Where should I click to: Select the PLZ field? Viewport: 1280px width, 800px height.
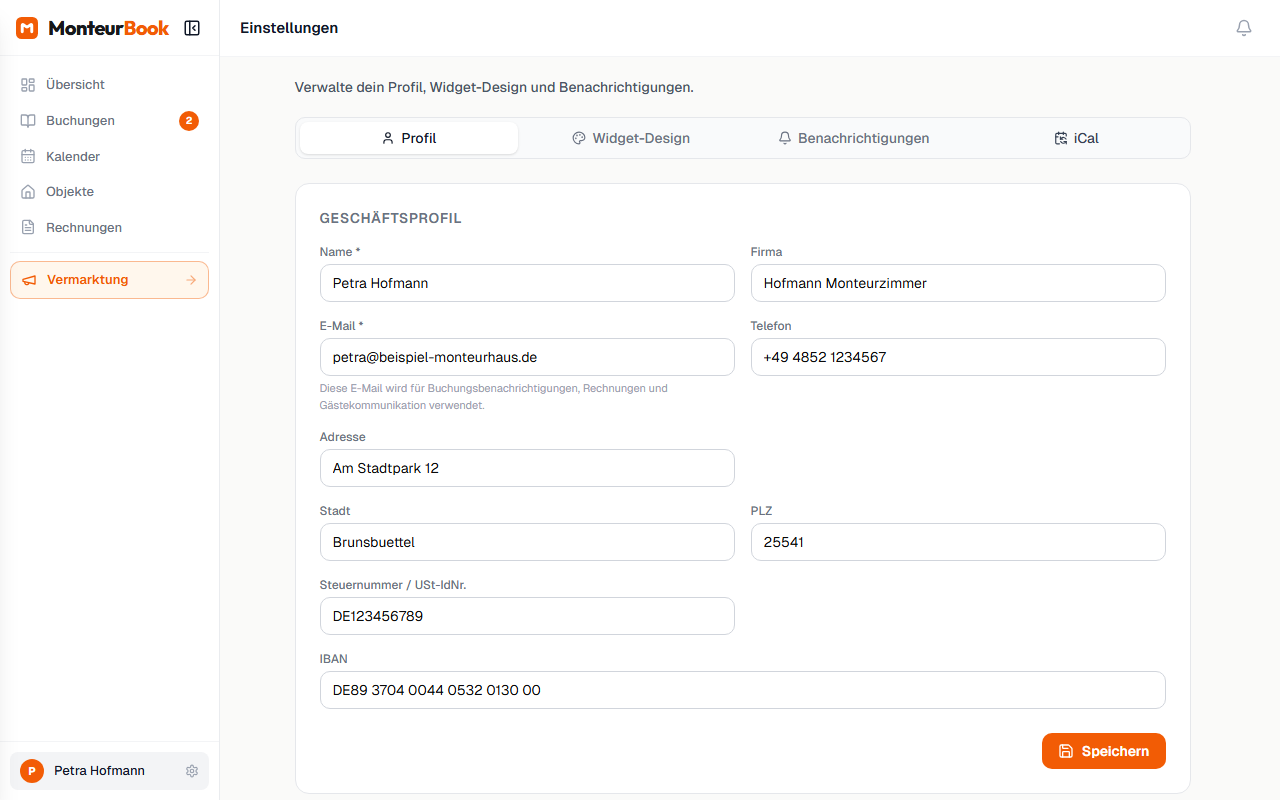[957, 542]
